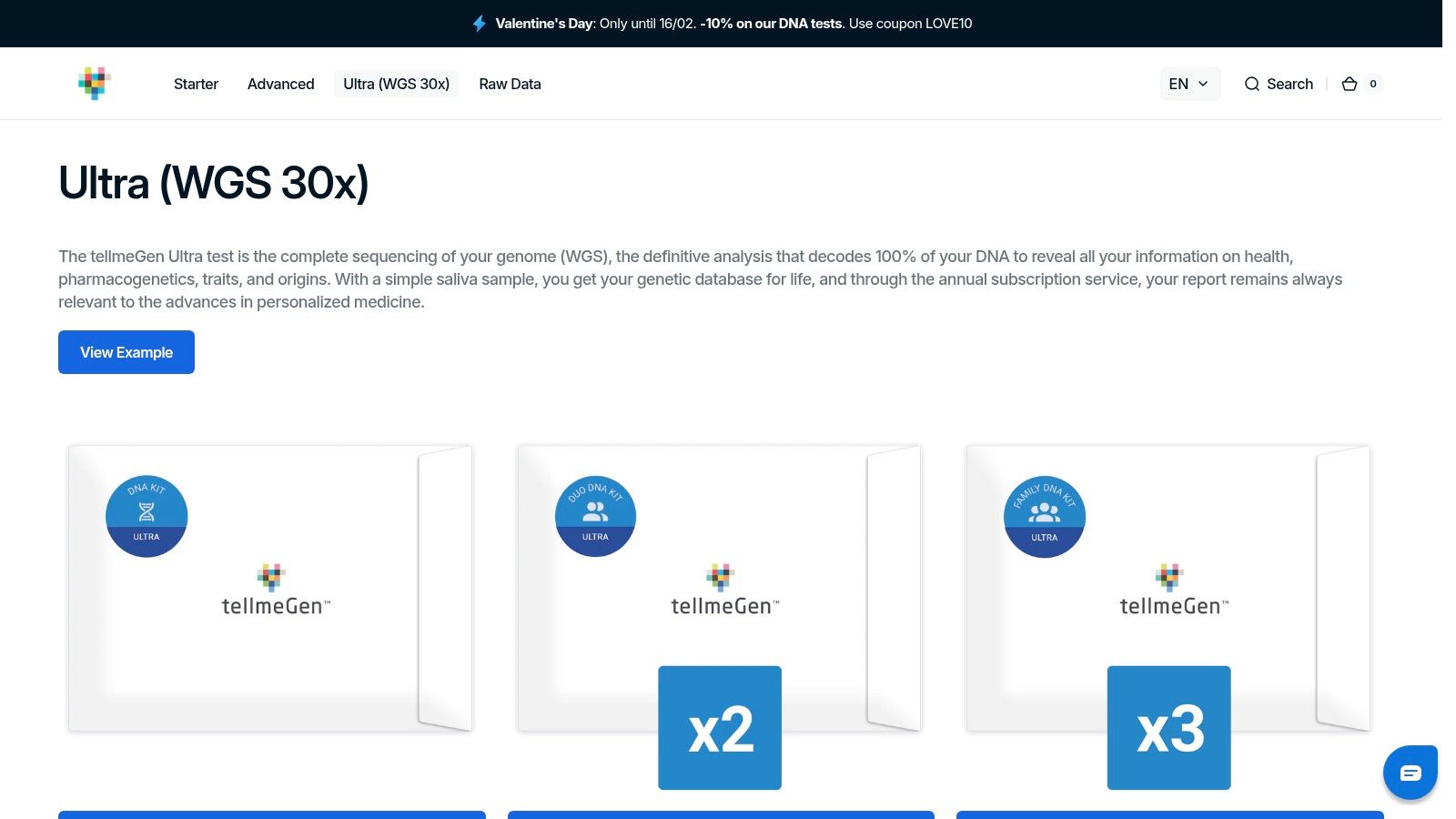Click the chevron next to EN

click(x=1203, y=84)
